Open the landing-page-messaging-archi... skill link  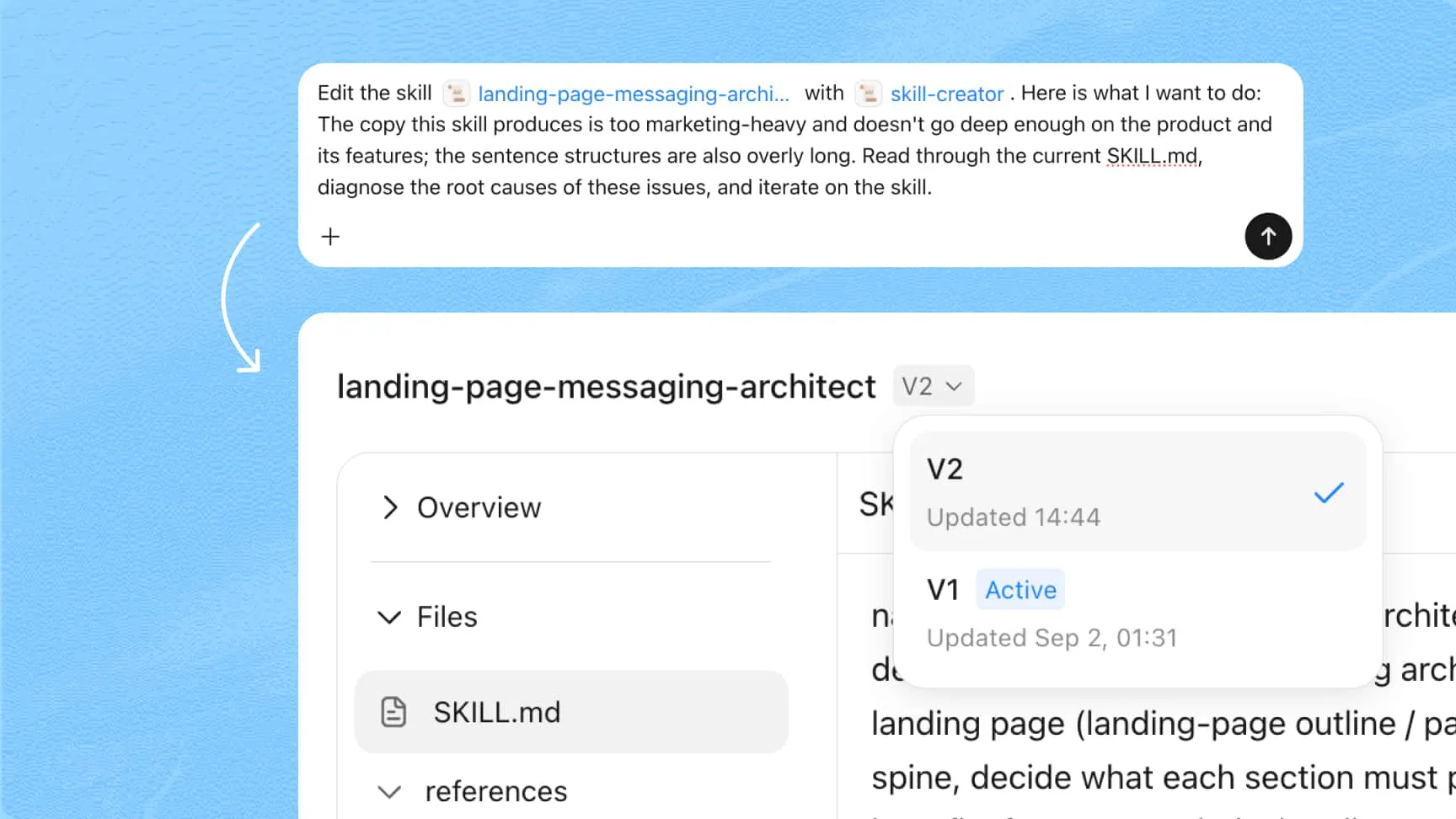[634, 94]
